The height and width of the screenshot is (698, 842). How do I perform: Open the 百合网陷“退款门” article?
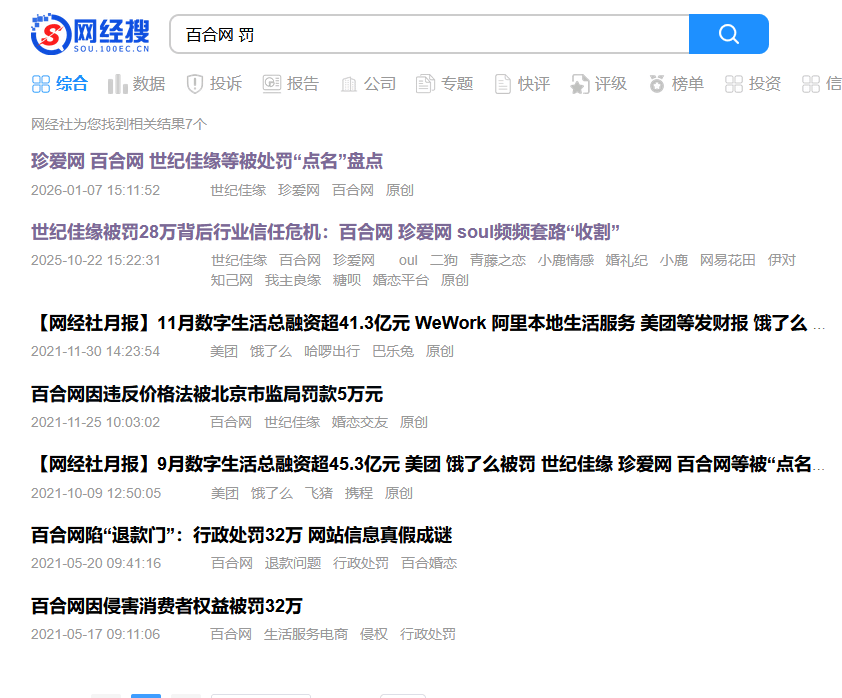pos(242,535)
